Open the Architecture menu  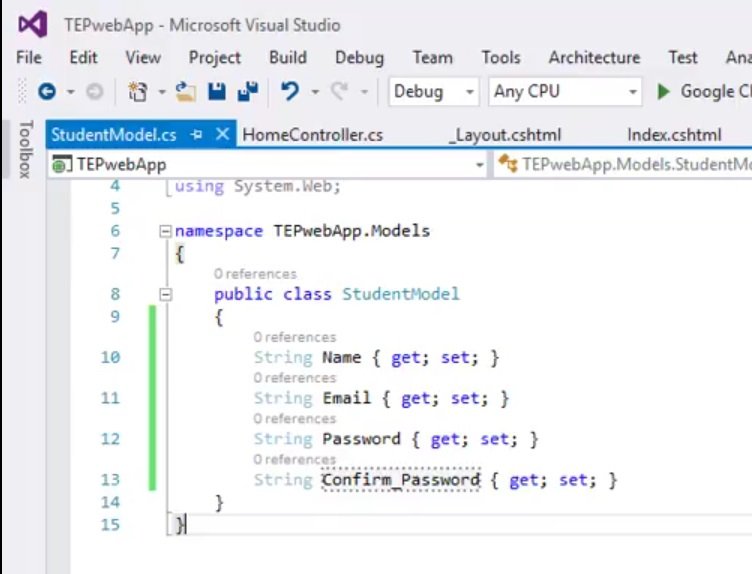[594, 58]
